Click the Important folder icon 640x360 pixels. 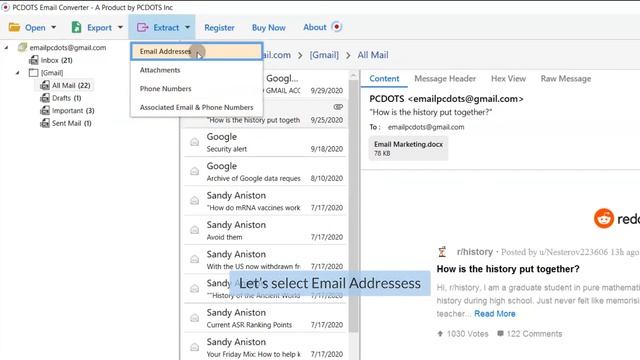pos(45,111)
